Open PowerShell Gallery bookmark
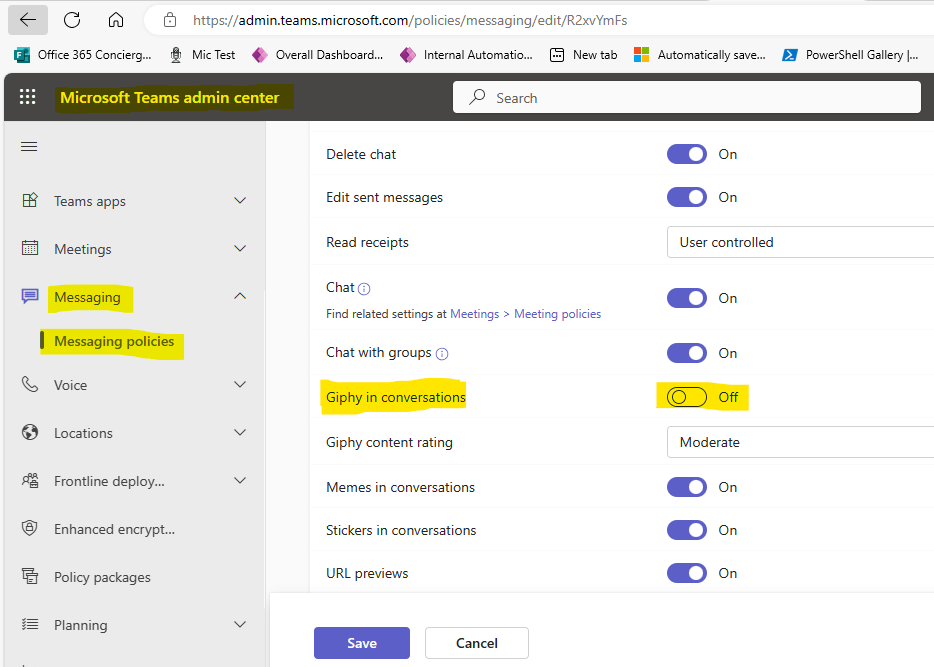 (850, 55)
